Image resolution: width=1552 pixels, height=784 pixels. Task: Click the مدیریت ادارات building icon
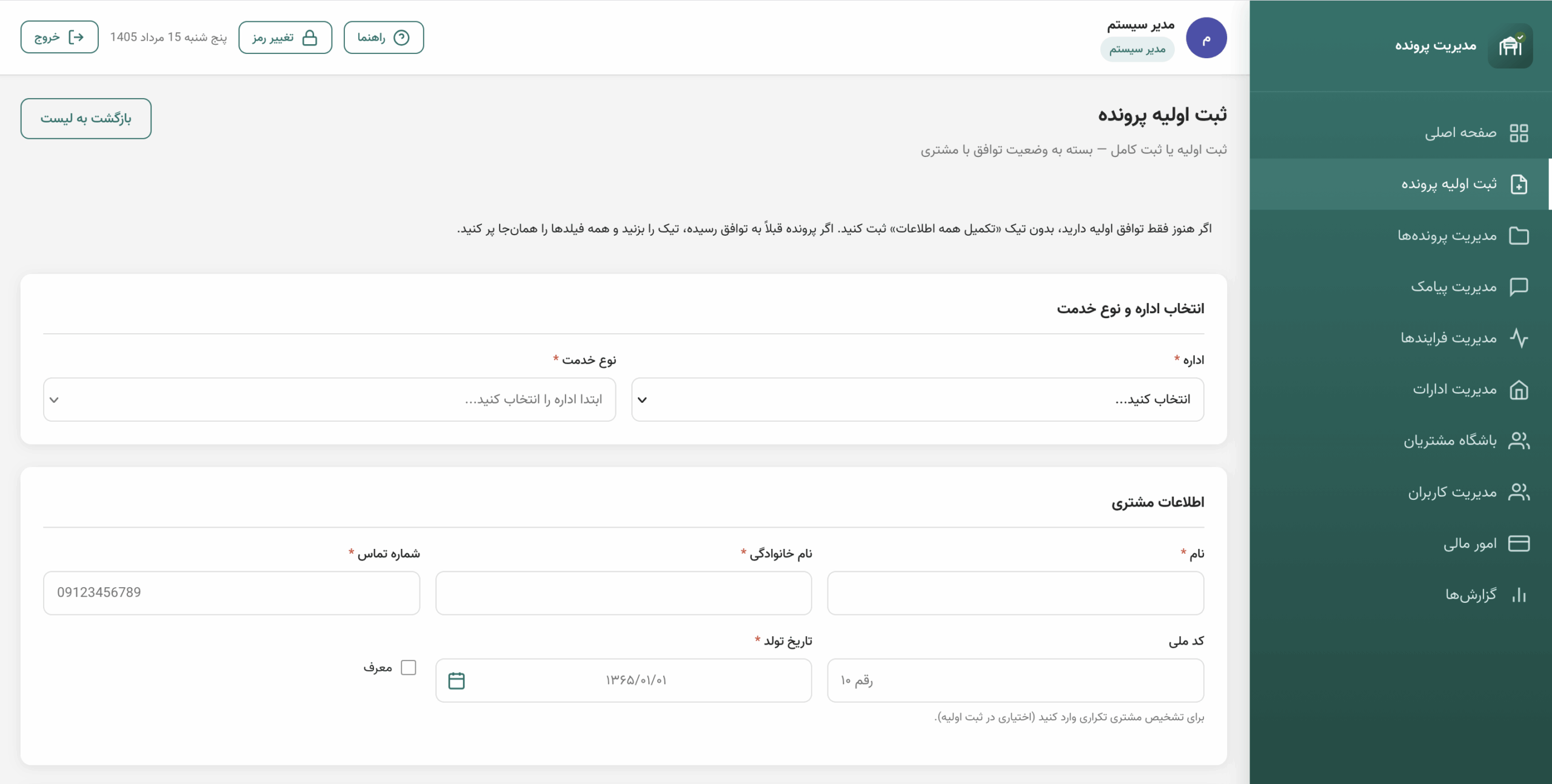tap(1519, 389)
